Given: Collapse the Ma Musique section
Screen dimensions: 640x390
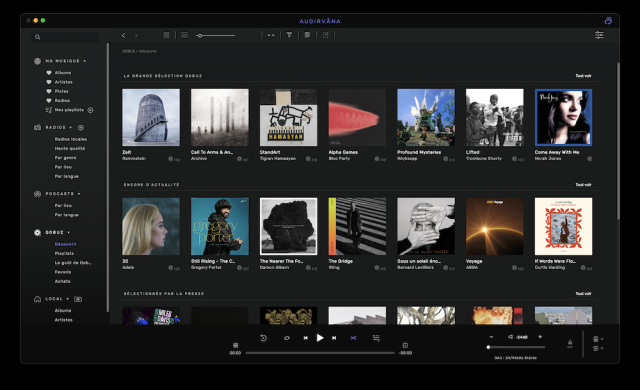Looking at the screenshot, I should click(85, 61).
